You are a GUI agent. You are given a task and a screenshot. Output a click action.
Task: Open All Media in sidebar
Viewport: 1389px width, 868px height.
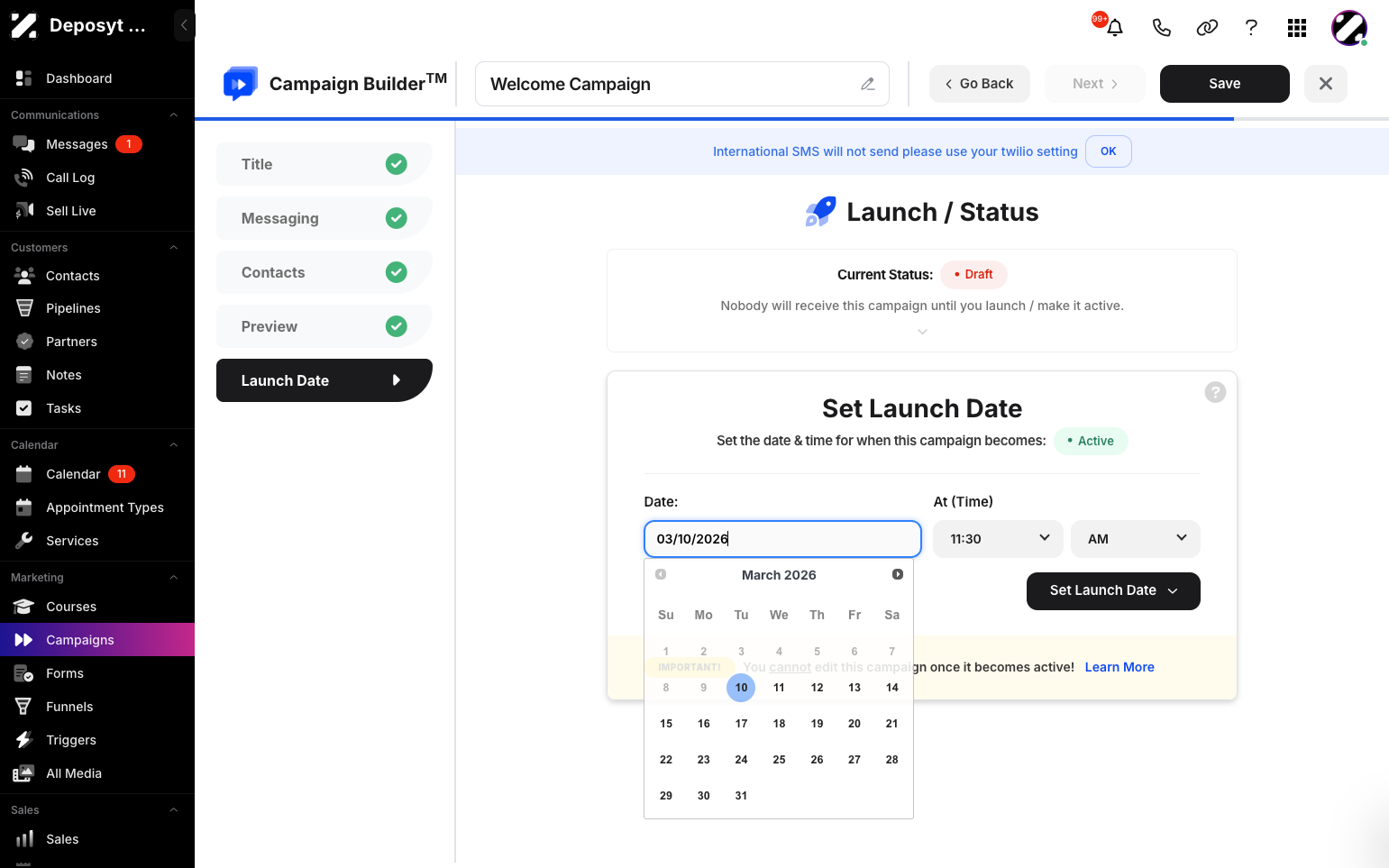(x=97, y=773)
